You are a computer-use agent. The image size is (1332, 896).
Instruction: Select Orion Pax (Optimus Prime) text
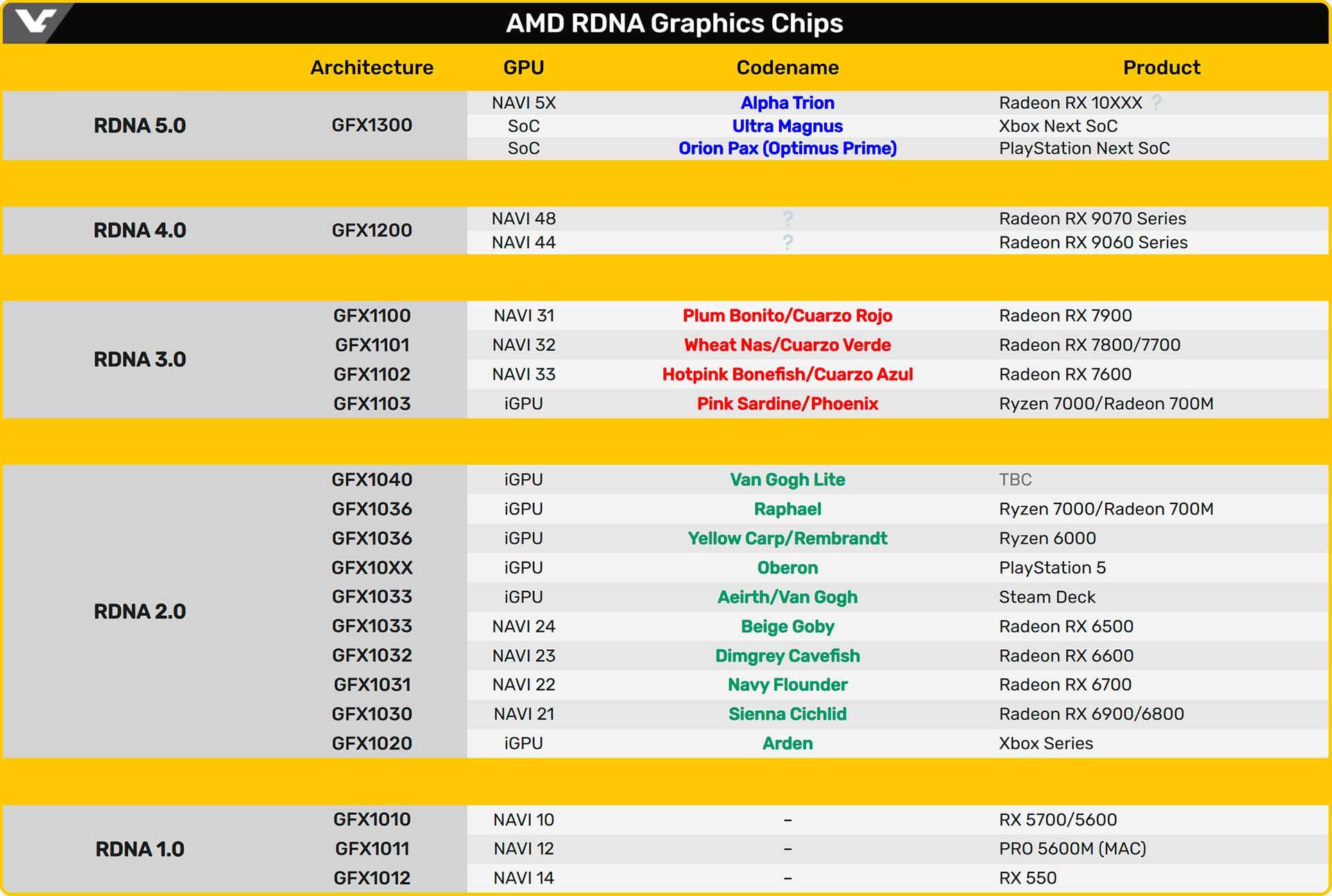(787, 148)
